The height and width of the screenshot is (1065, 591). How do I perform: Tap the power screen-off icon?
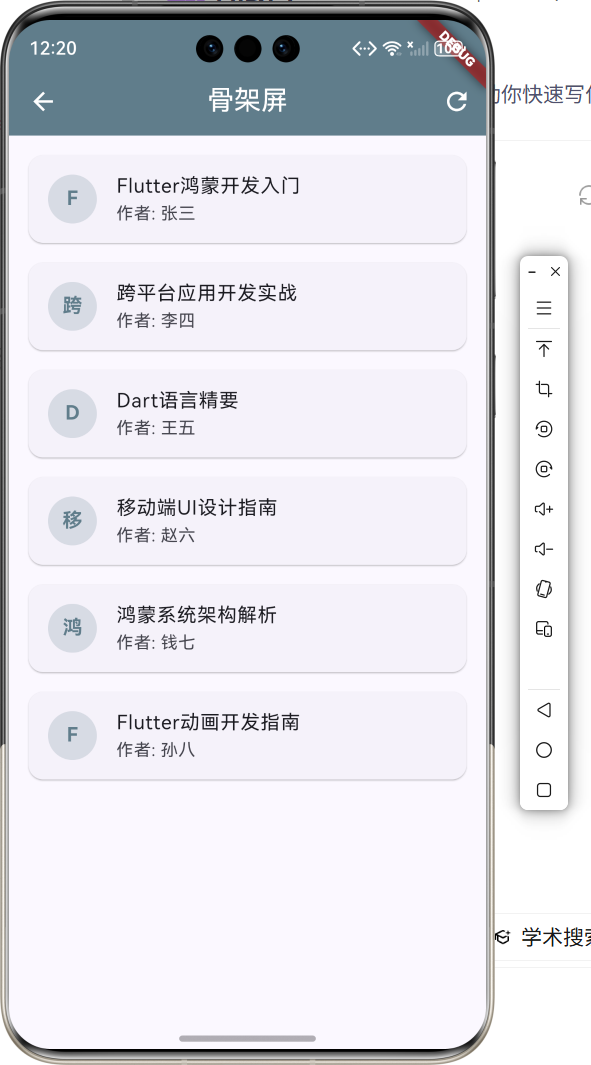(x=544, y=468)
